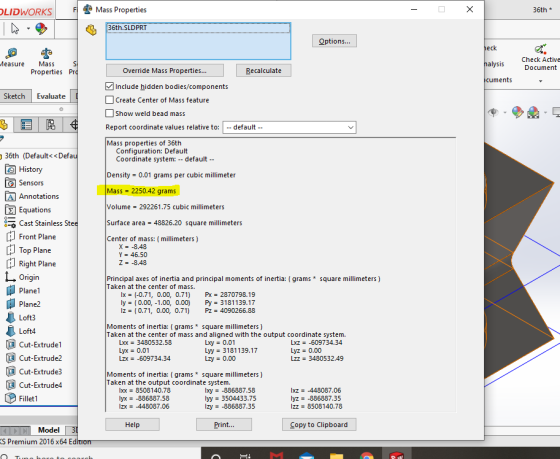Screen dimensions: 560x459
Task: Click the Print button in dialog
Action: click(x=224, y=424)
